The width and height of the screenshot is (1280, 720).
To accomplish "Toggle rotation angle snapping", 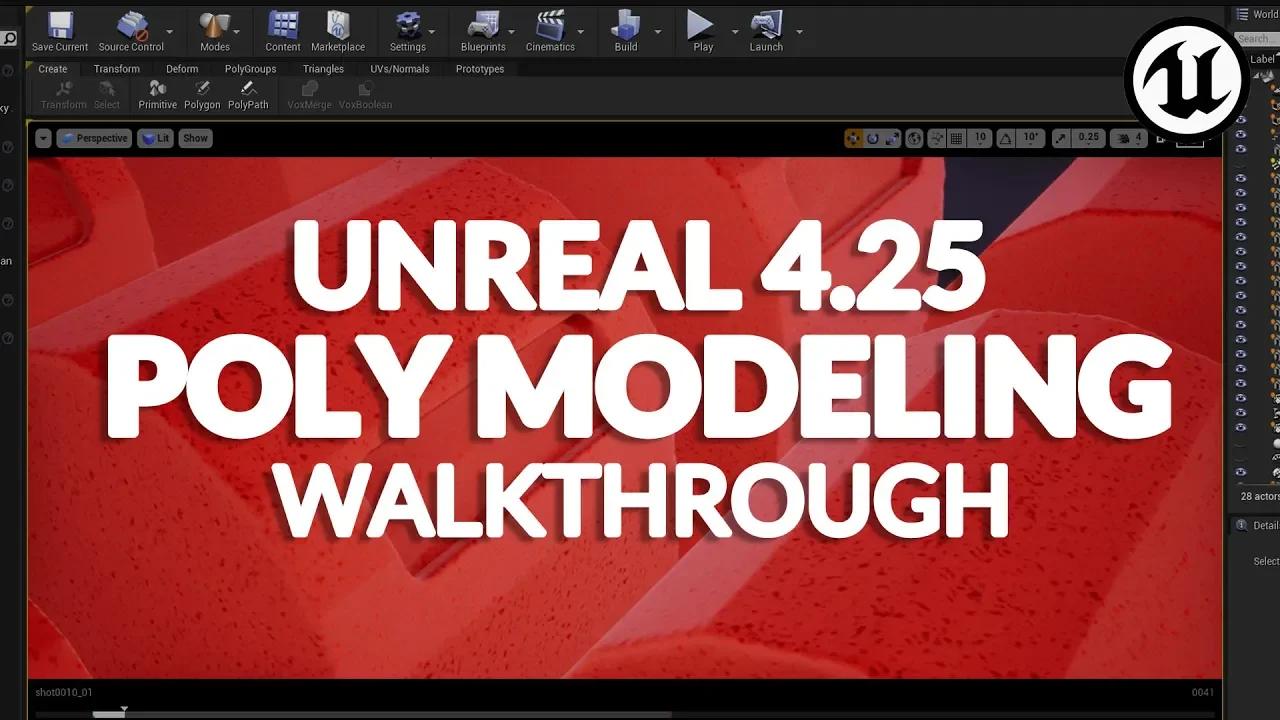I will coord(1006,138).
